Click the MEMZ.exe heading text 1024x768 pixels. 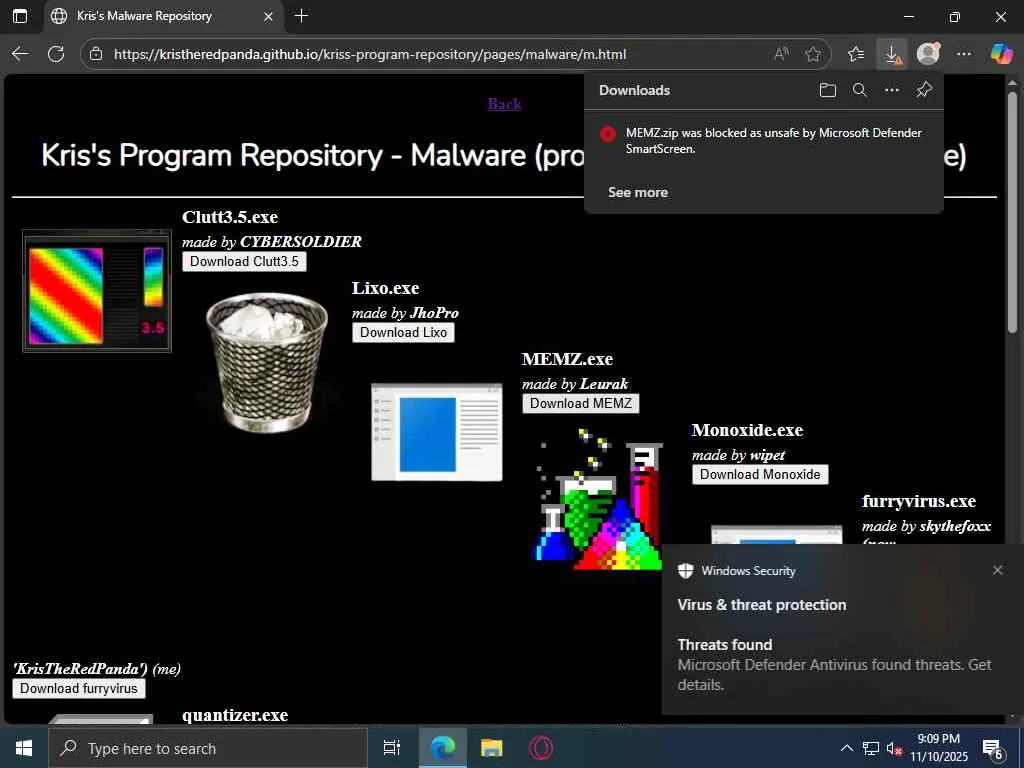coord(568,359)
